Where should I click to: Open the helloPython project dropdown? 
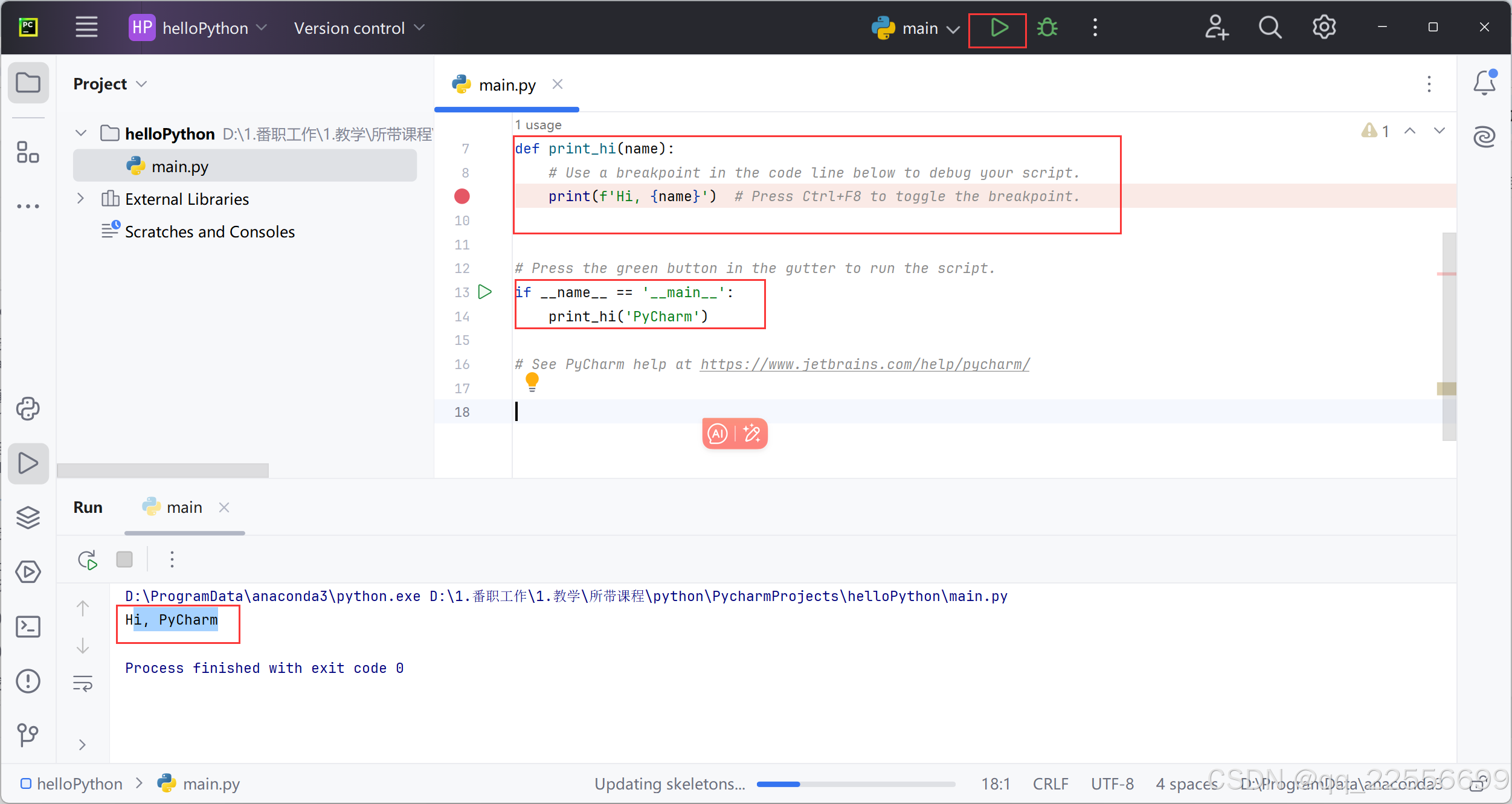198,28
